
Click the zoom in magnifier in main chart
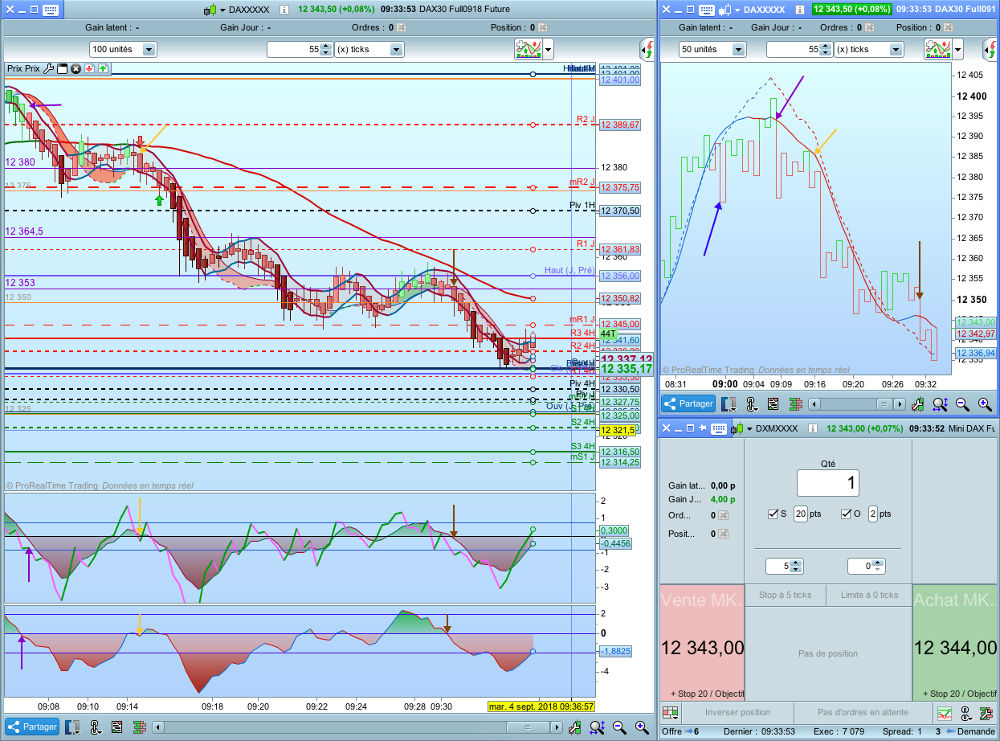point(641,727)
